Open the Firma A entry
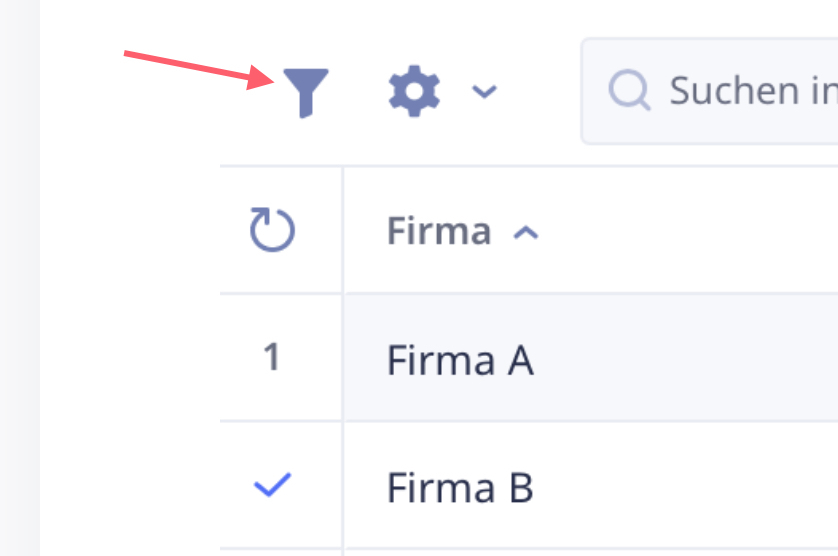 point(460,360)
